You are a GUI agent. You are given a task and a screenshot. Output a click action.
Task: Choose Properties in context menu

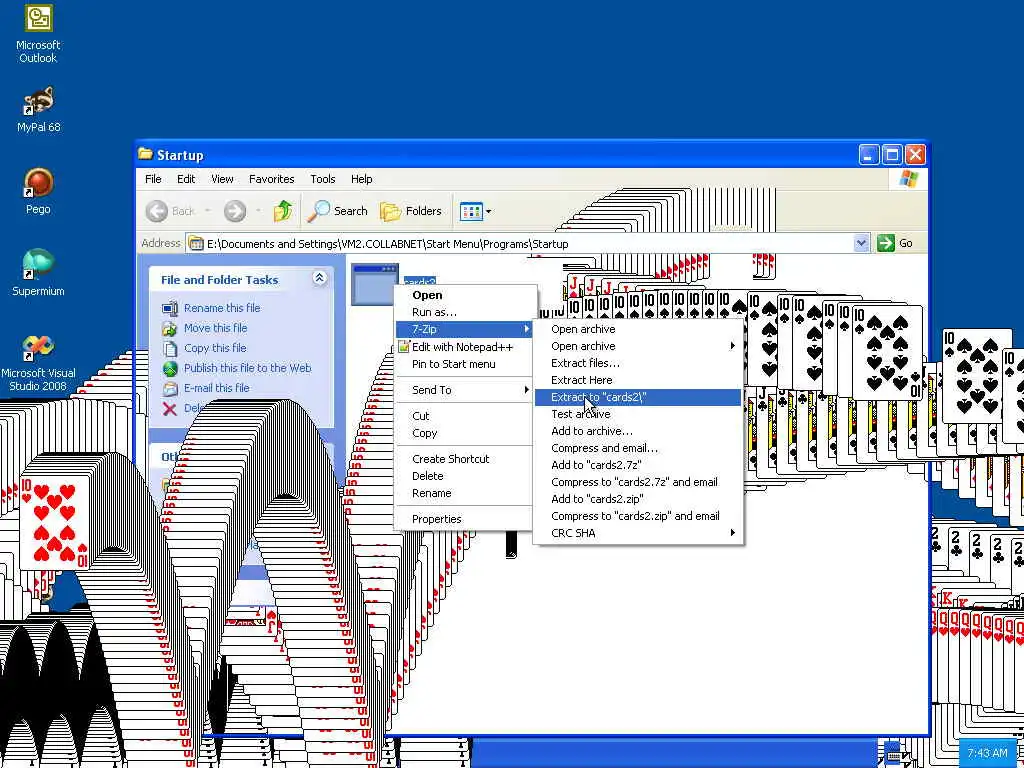(464, 519)
